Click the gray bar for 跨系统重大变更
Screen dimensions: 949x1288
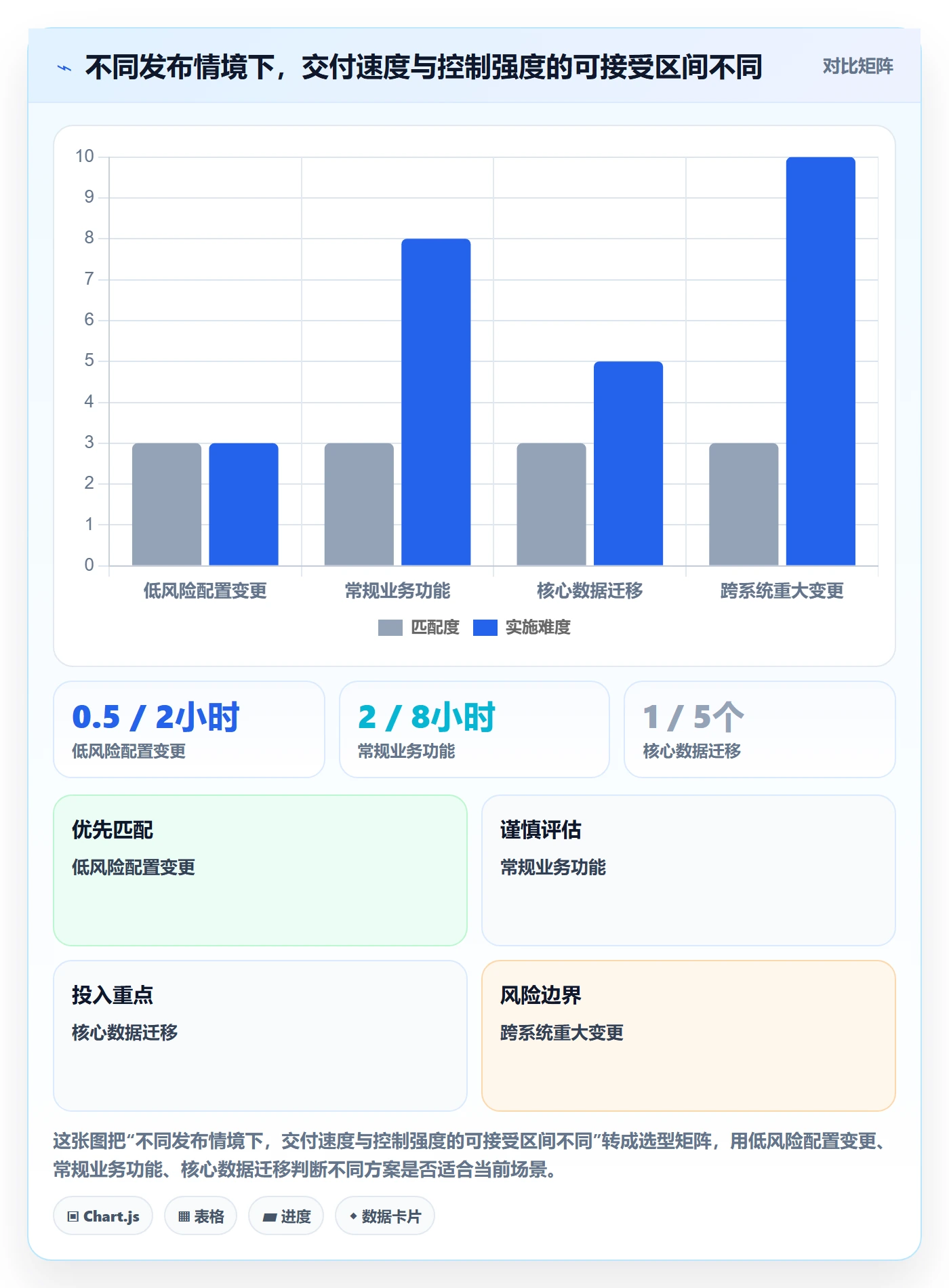click(744, 504)
